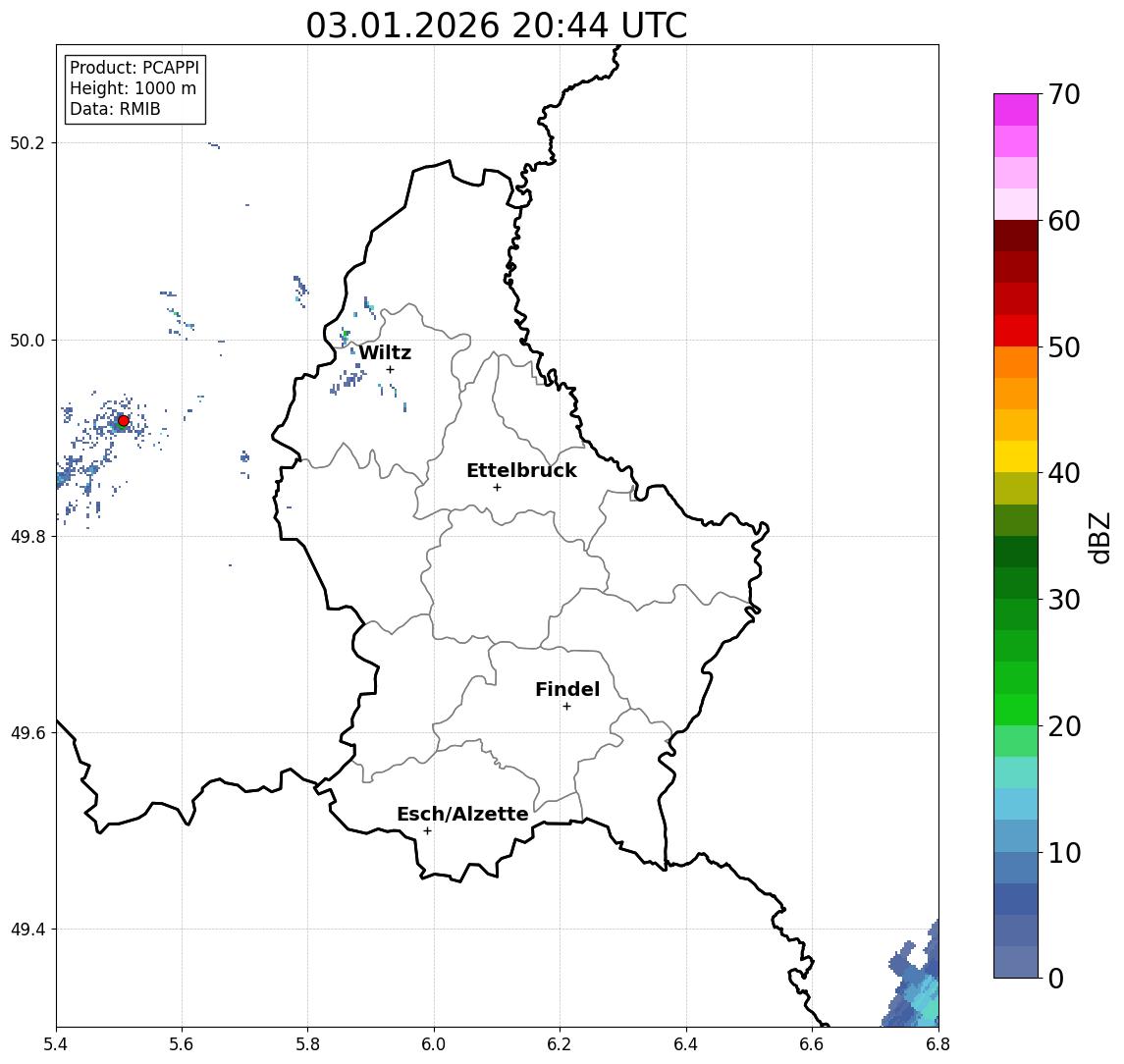Pick the yellow 40 dBZ color band
Viewport: 1124px width, 1064px height.
1016,456
